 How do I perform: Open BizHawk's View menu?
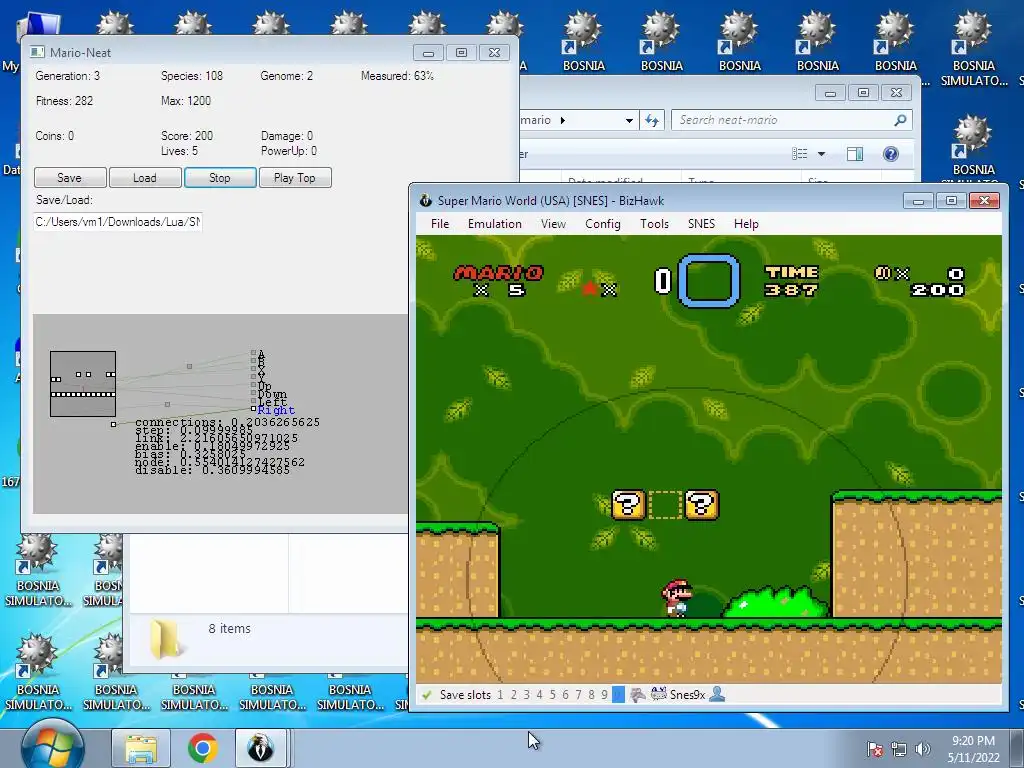point(553,224)
